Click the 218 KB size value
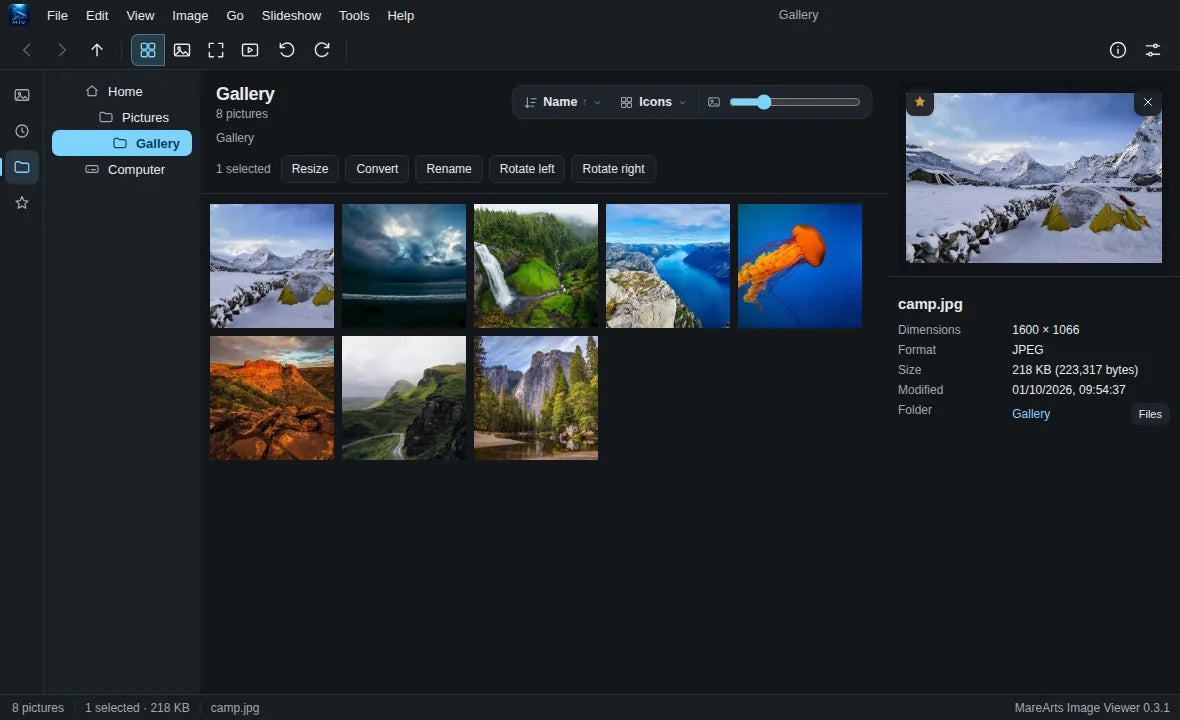Image resolution: width=1180 pixels, height=720 pixels. pyautogui.click(x=1075, y=369)
